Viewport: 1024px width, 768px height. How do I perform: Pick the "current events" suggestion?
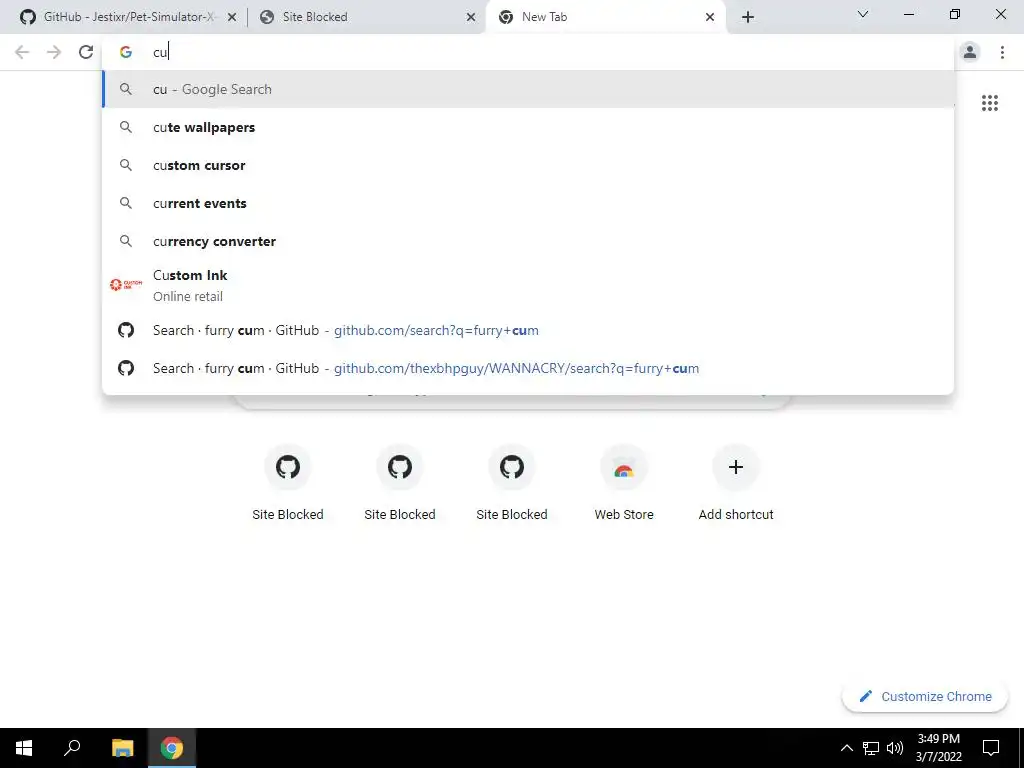pyautogui.click(x=528, y=203)
